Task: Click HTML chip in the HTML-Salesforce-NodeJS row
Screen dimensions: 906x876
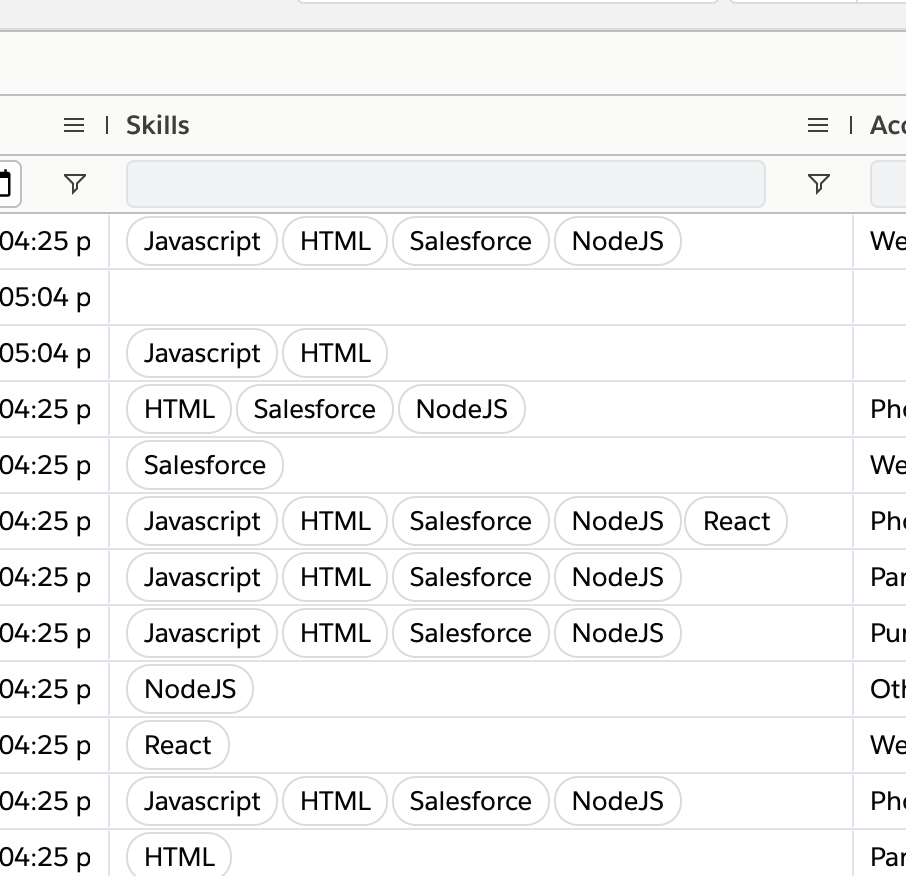Action: point(179,409)
